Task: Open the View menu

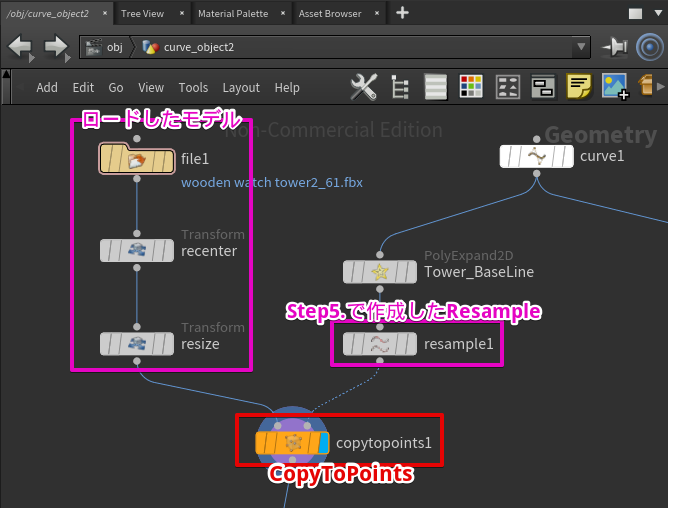Action: [x=151, y=88]
